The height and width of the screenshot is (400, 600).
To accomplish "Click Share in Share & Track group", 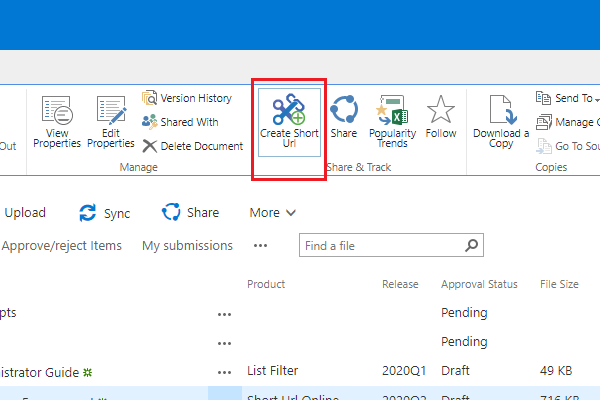I will point(344,117).
